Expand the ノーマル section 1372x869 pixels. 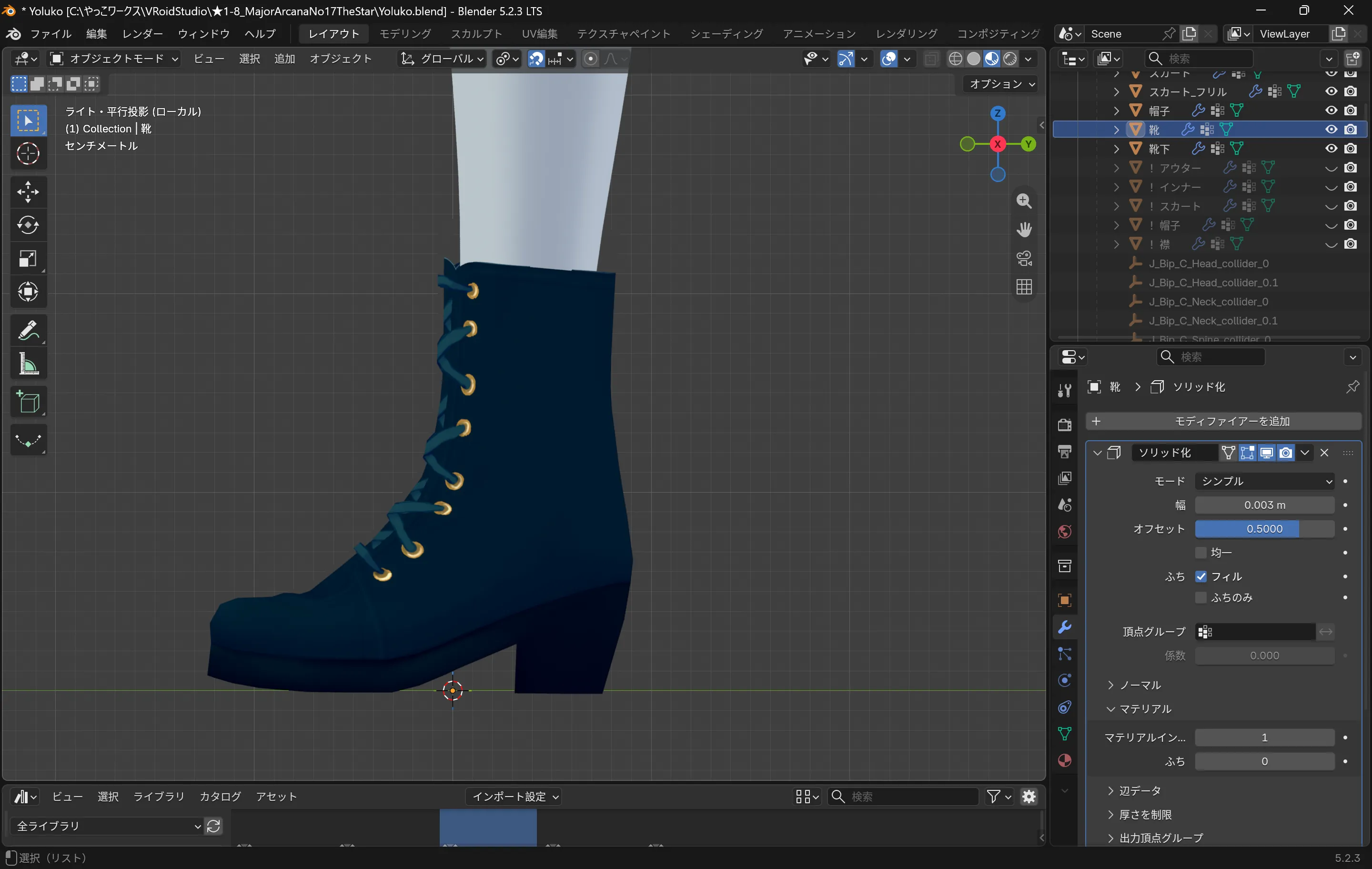[x=1134, y=685]
